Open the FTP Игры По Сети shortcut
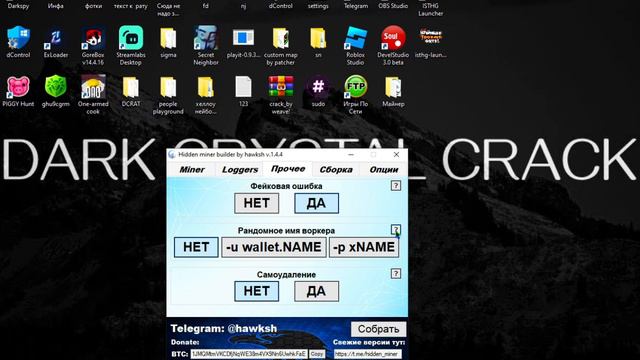640x360 pixels. 356,87
